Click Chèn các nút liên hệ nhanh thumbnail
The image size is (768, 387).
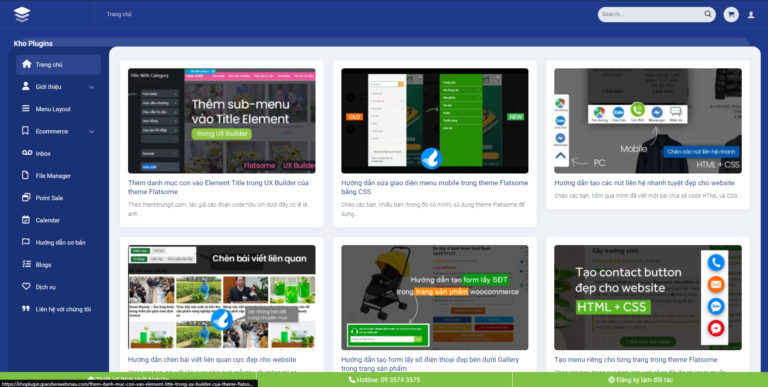(x=648, y=121)
